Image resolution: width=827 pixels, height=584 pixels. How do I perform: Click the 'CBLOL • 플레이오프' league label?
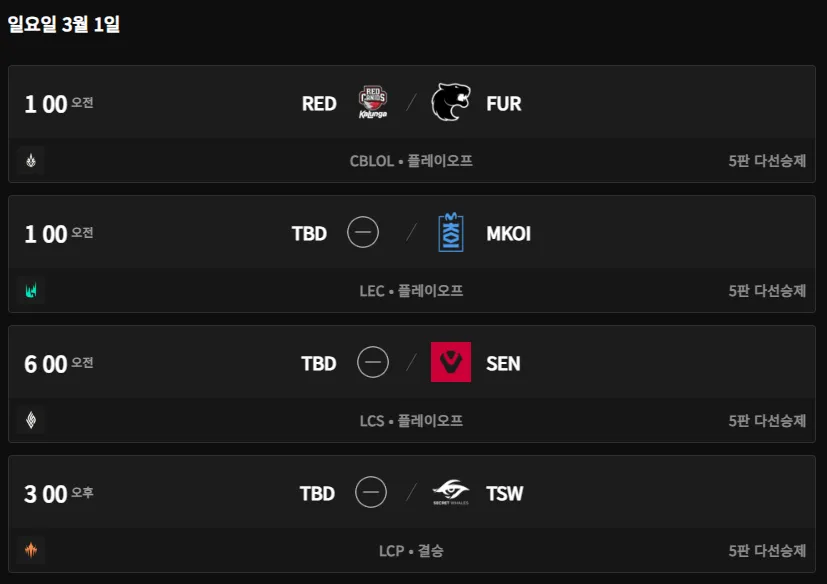pos(411,161)
